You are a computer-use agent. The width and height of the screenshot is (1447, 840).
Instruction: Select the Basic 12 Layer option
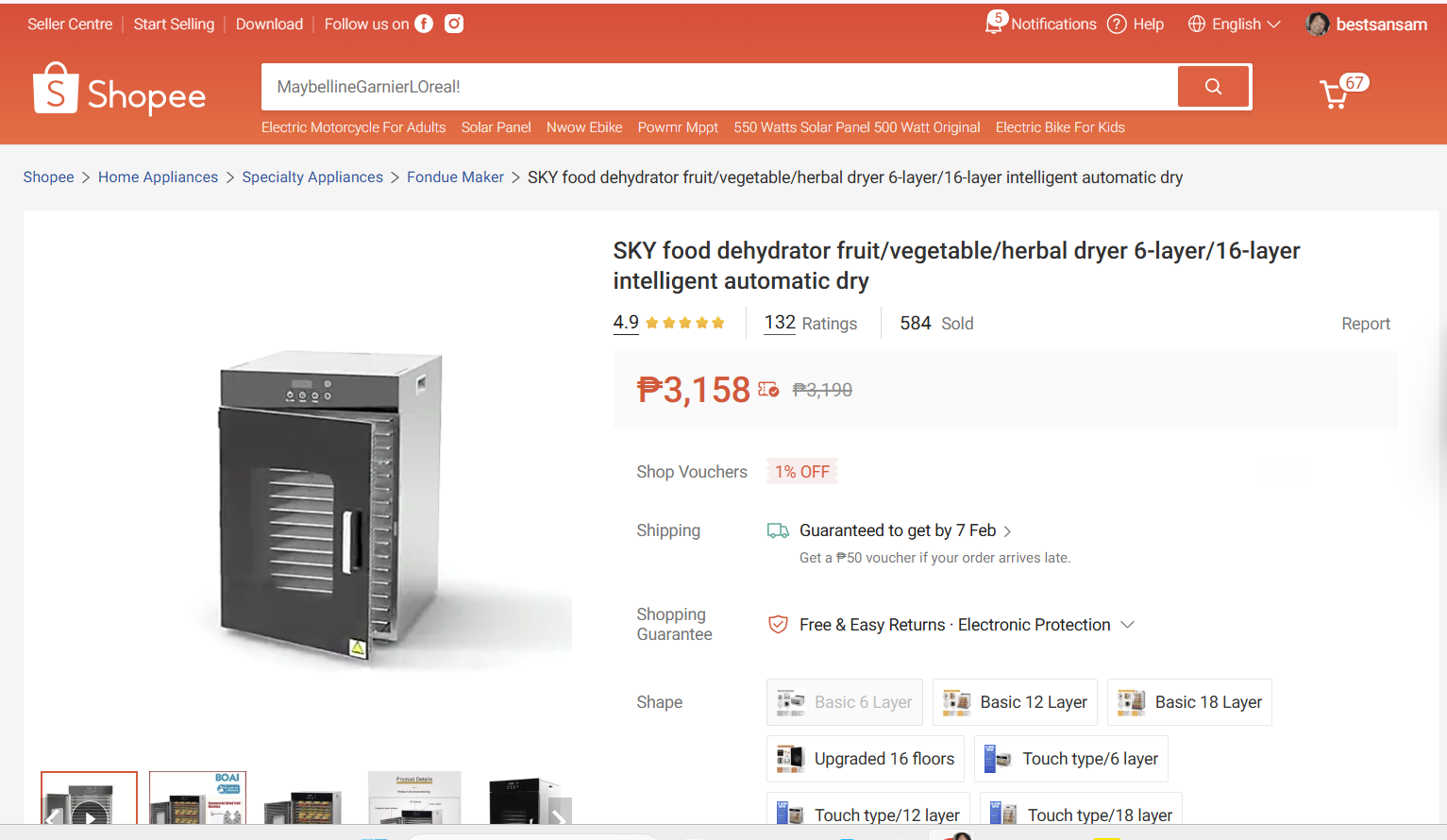pos(1015,702)
